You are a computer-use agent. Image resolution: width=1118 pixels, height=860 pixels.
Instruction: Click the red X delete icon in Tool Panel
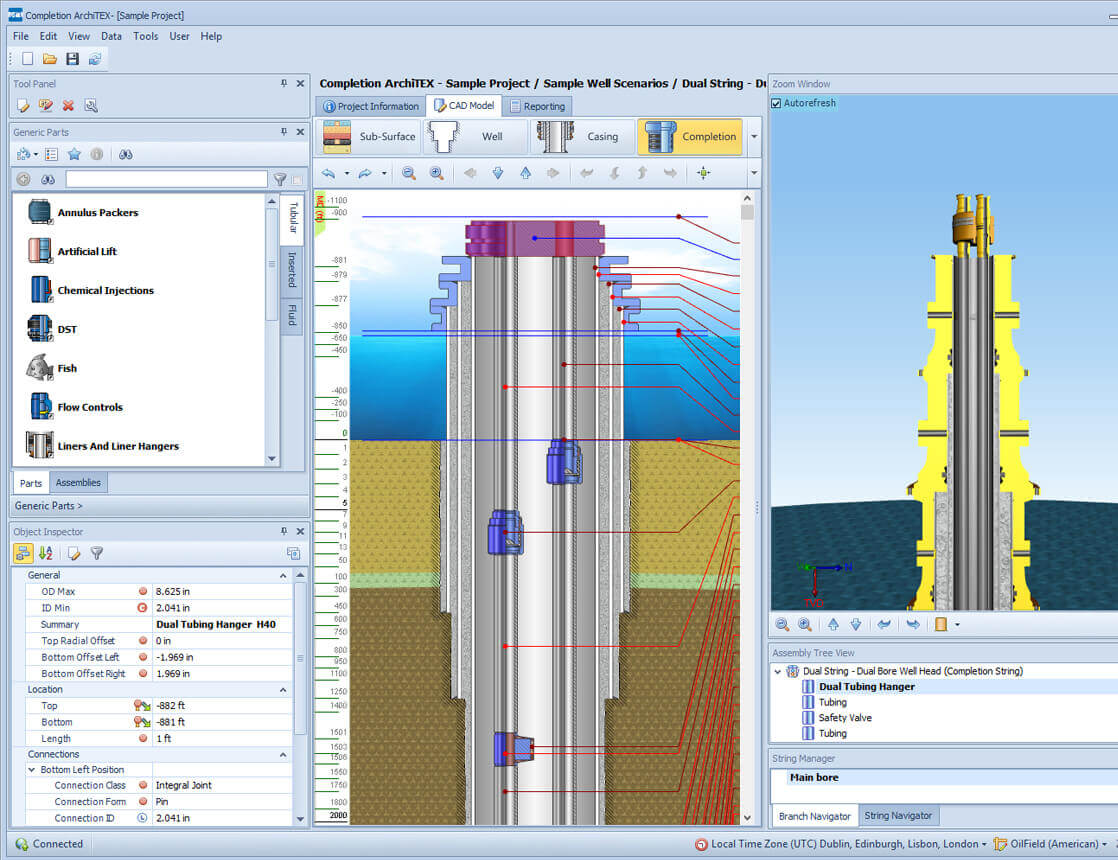point(68,106)
